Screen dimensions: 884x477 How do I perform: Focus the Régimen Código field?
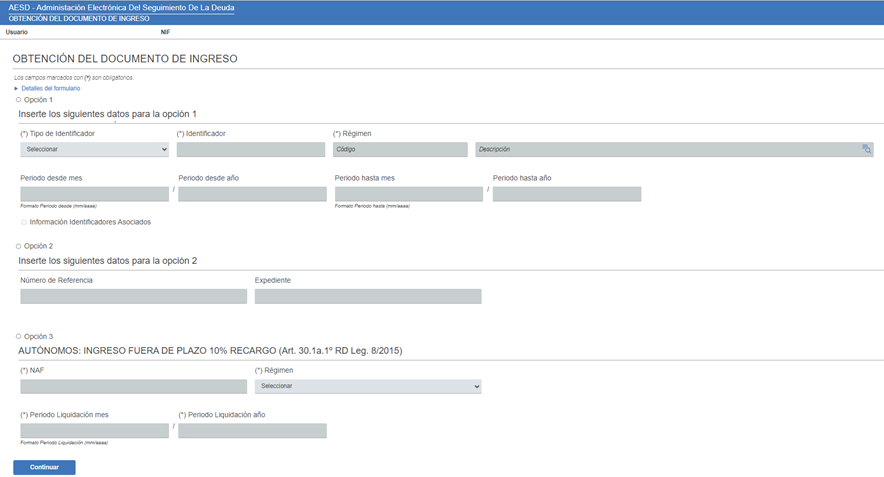tap(400, 149)
